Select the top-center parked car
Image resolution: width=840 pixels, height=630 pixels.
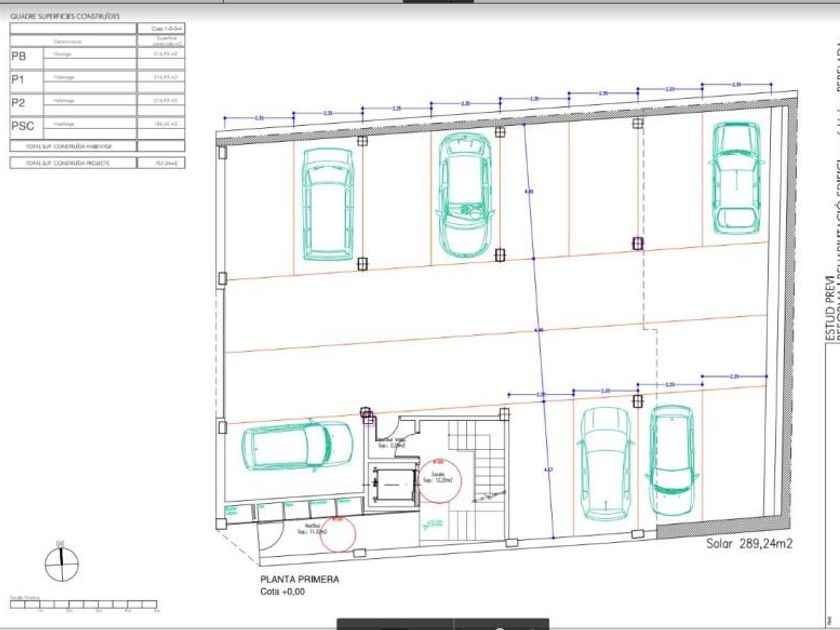466,194
